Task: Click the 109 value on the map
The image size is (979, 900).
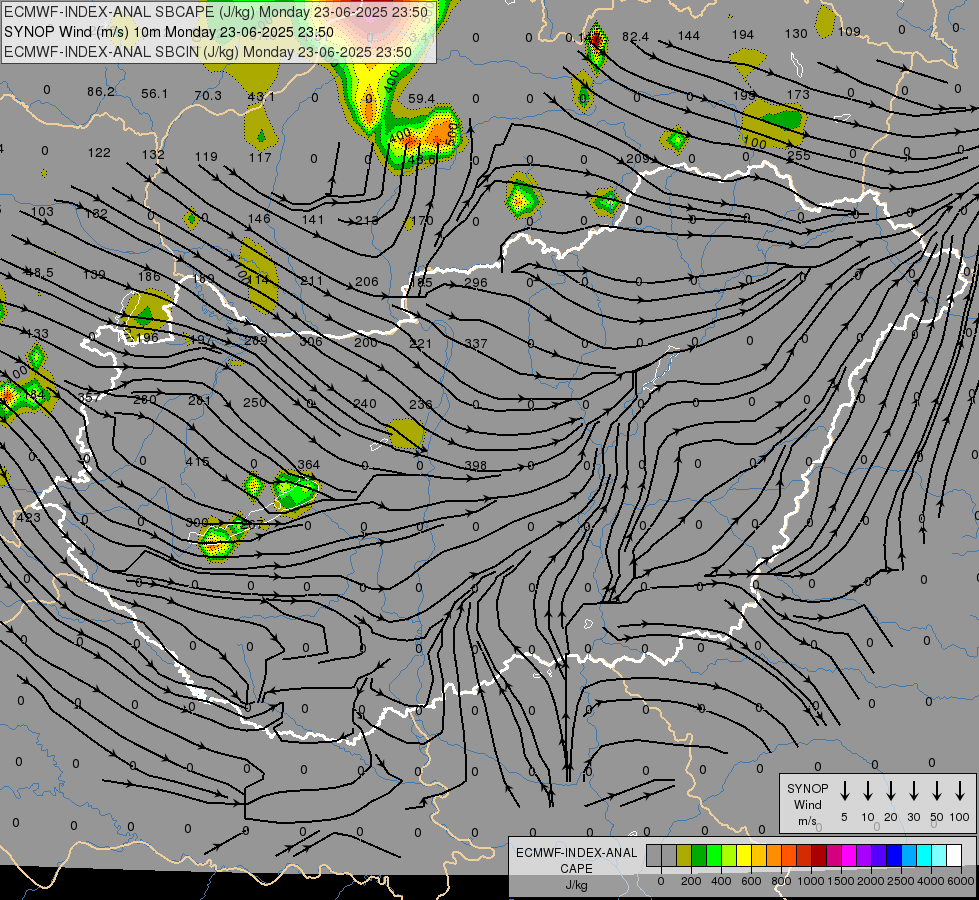Action: (849, 31)
